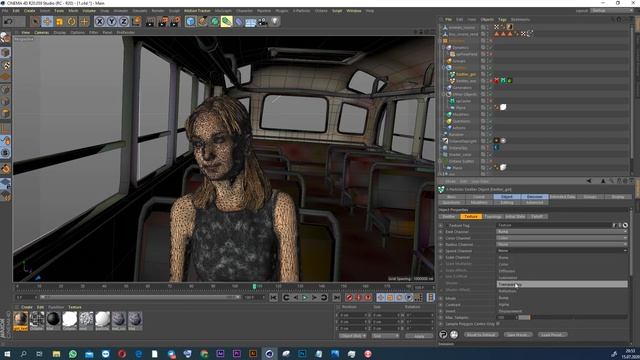
Task: Collapse the Emitters group in object tree
Action: click(x=444, y=68)
